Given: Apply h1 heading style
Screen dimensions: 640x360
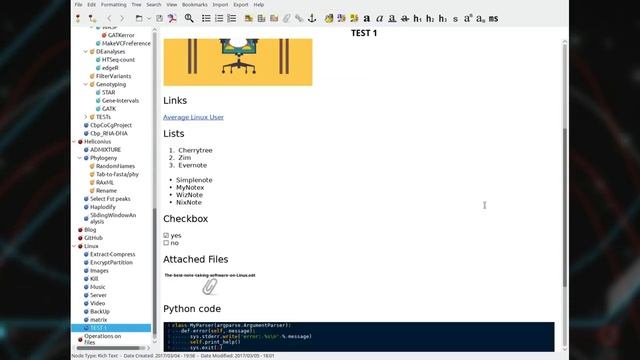Looking at the screenshot, I should 417,18.
